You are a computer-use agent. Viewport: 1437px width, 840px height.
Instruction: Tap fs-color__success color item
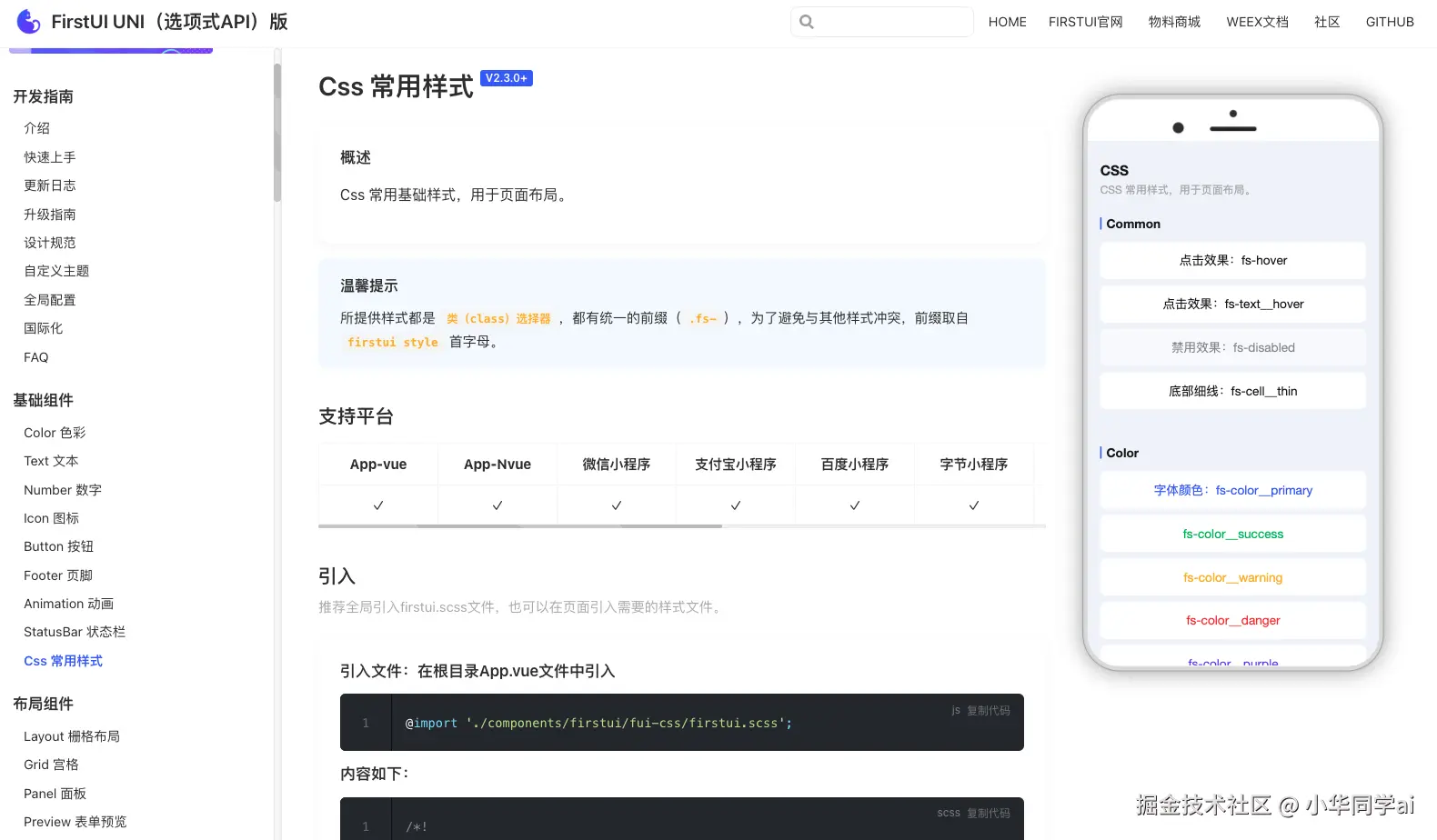pyautogui.click(x=1232, y=535)
